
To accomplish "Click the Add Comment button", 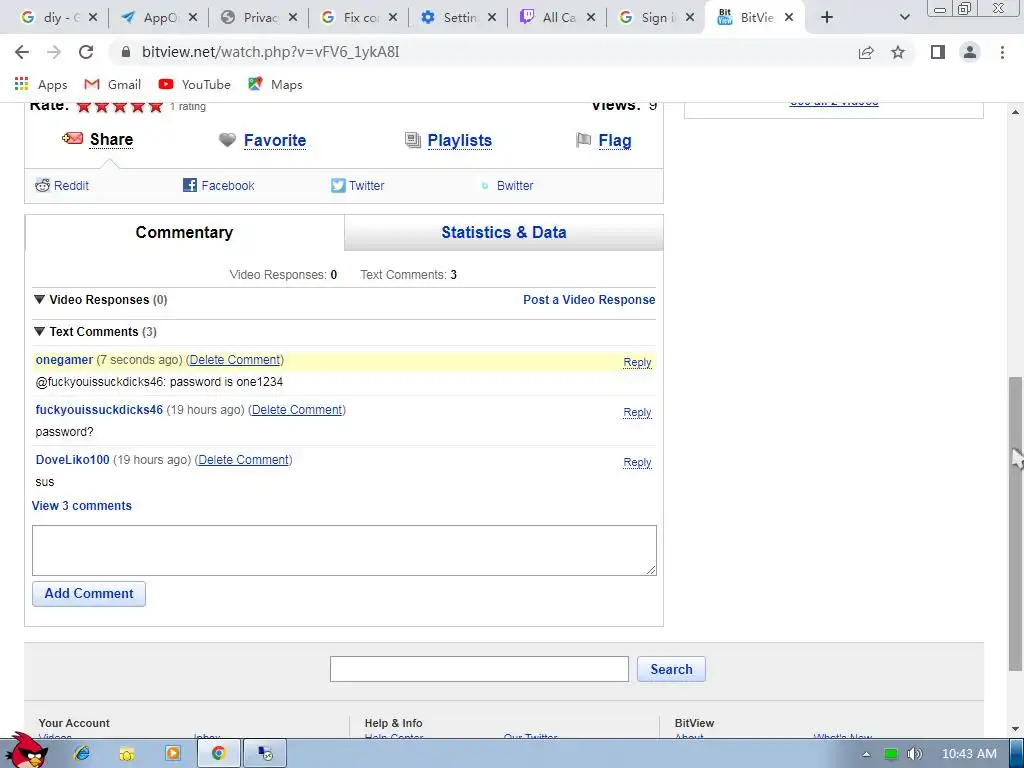I will coord(89,594).
